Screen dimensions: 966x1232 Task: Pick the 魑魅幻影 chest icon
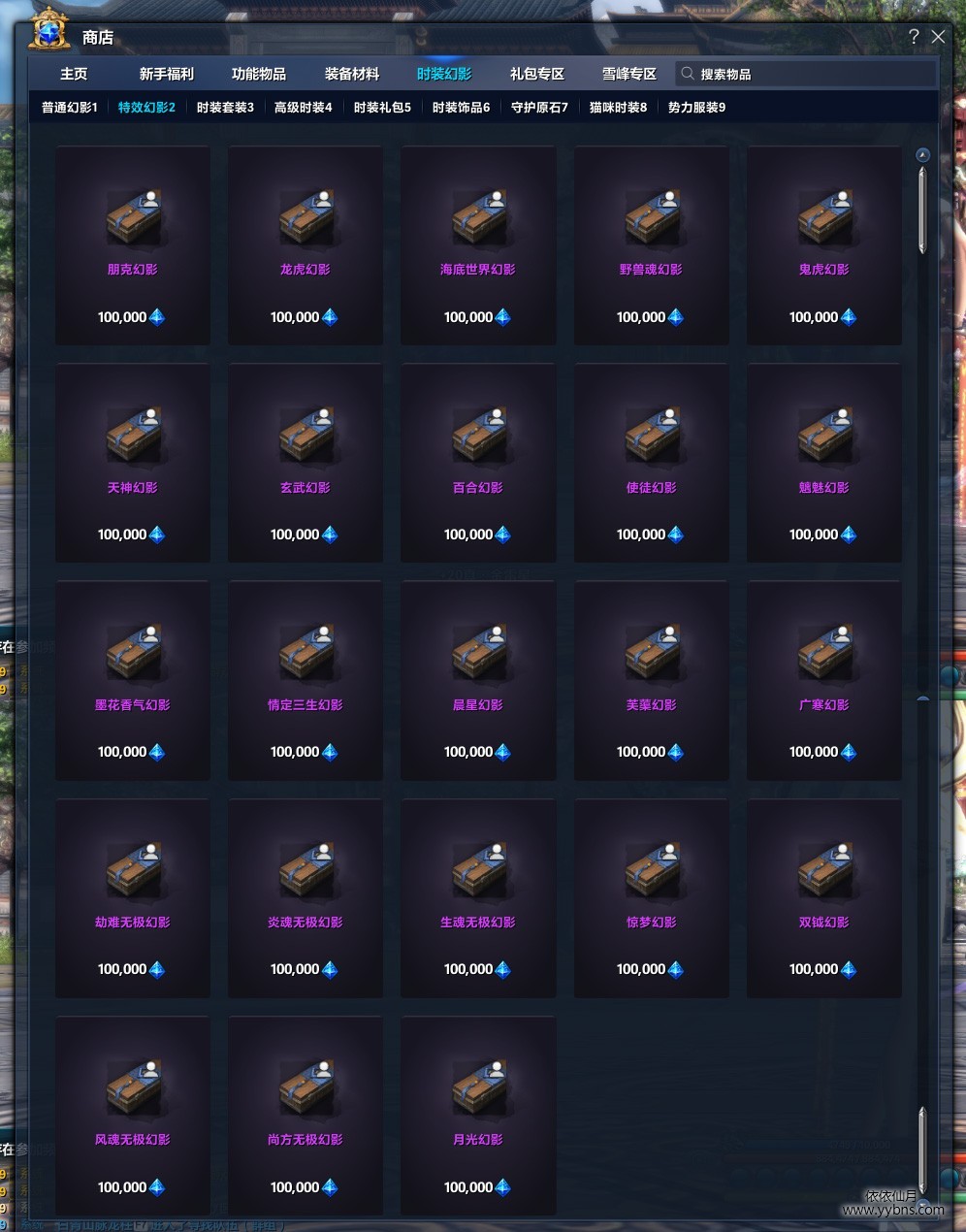(x=825, y=434)
